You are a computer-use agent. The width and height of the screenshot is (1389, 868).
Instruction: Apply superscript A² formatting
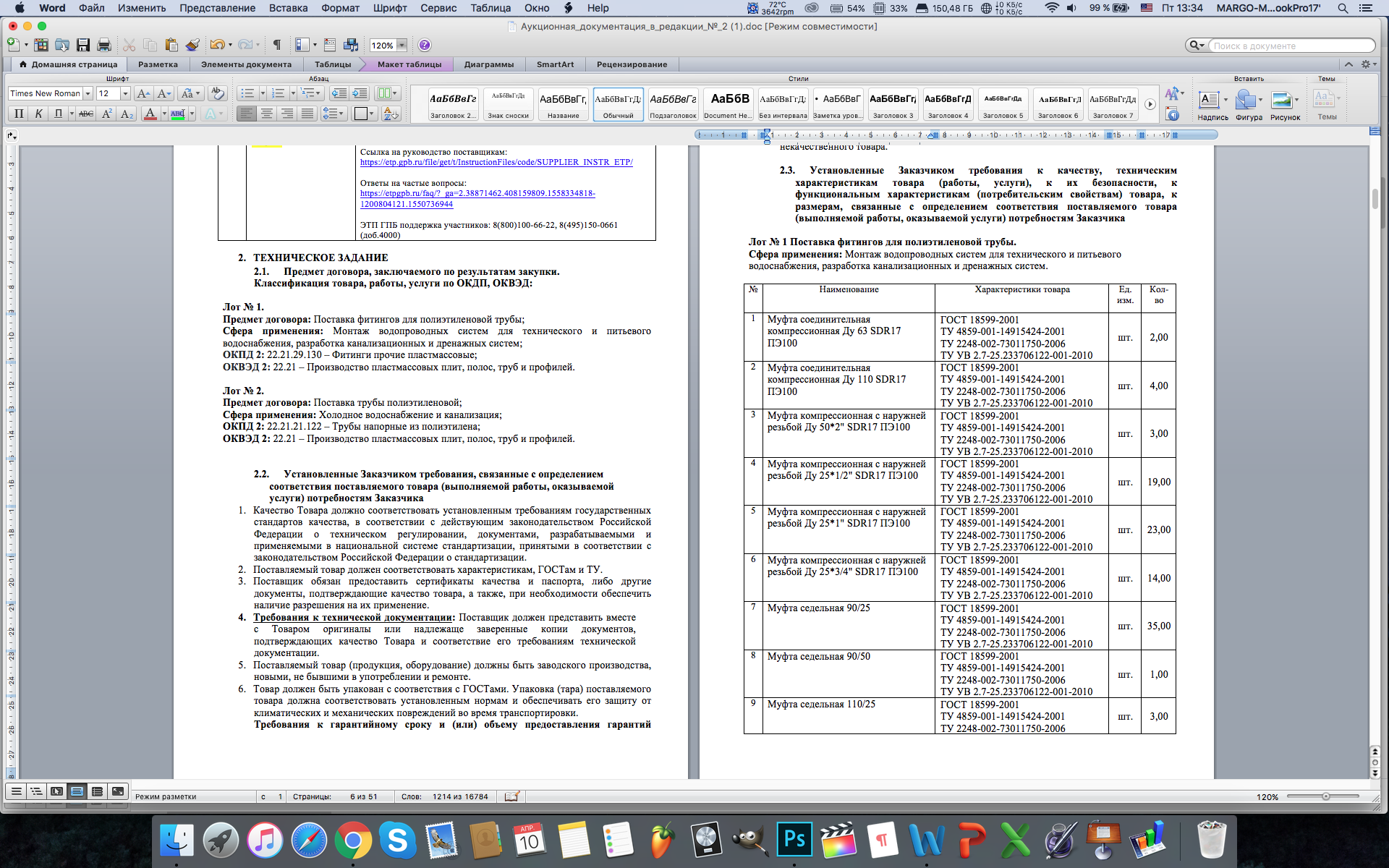click(106, 114)
